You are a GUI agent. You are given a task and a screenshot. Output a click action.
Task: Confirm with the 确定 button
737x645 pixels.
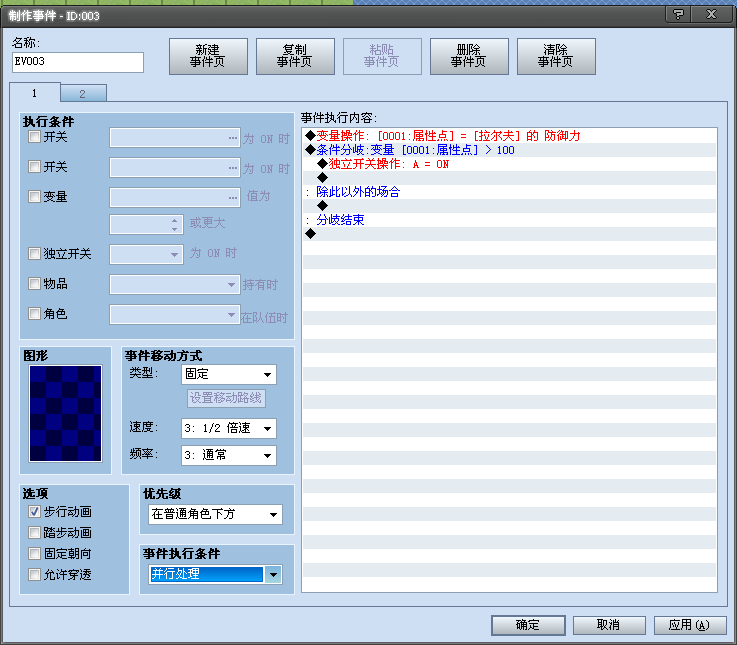(528, 625)
